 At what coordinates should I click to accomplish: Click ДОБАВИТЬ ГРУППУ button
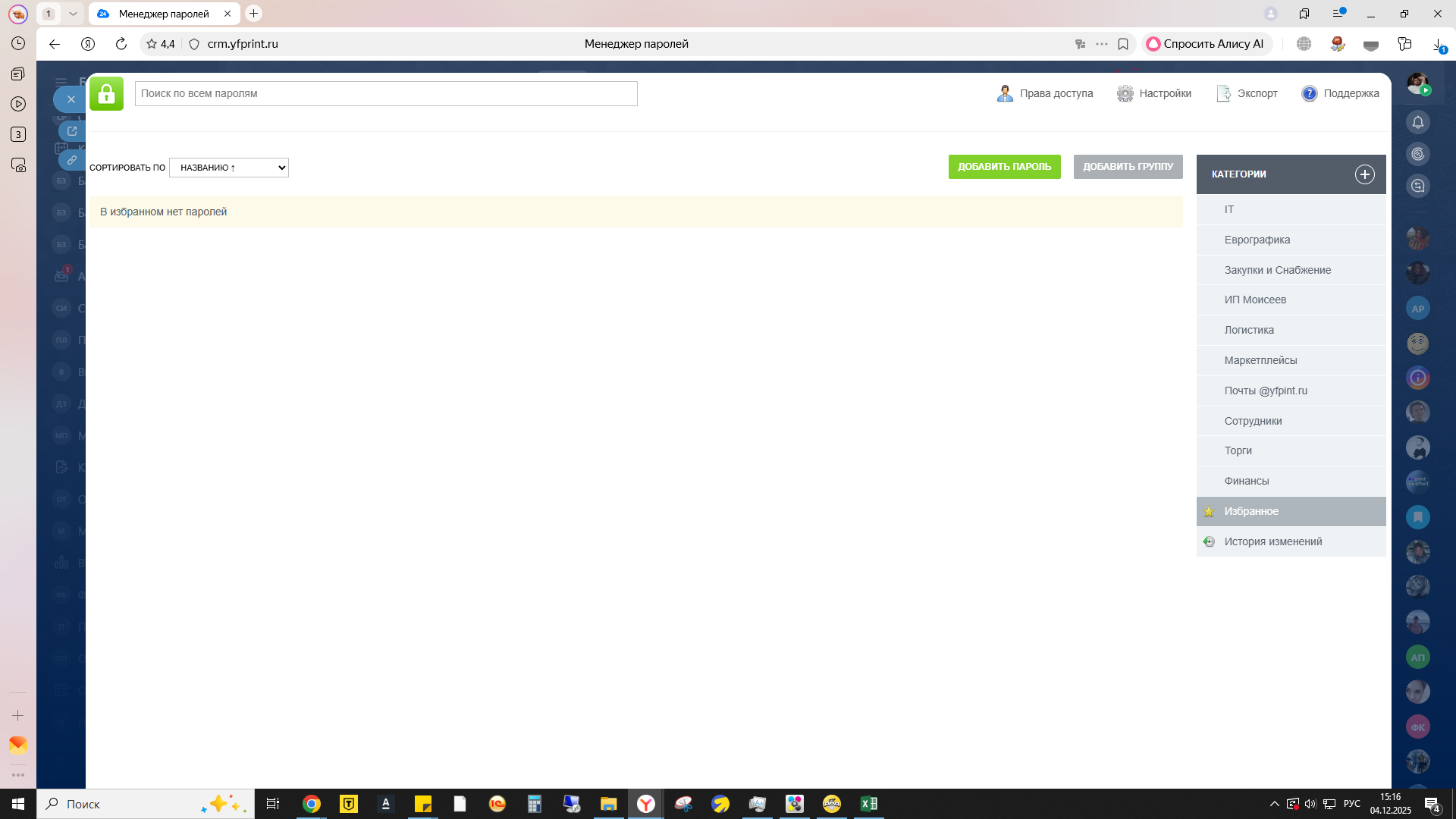click(x=1128, y=167)
